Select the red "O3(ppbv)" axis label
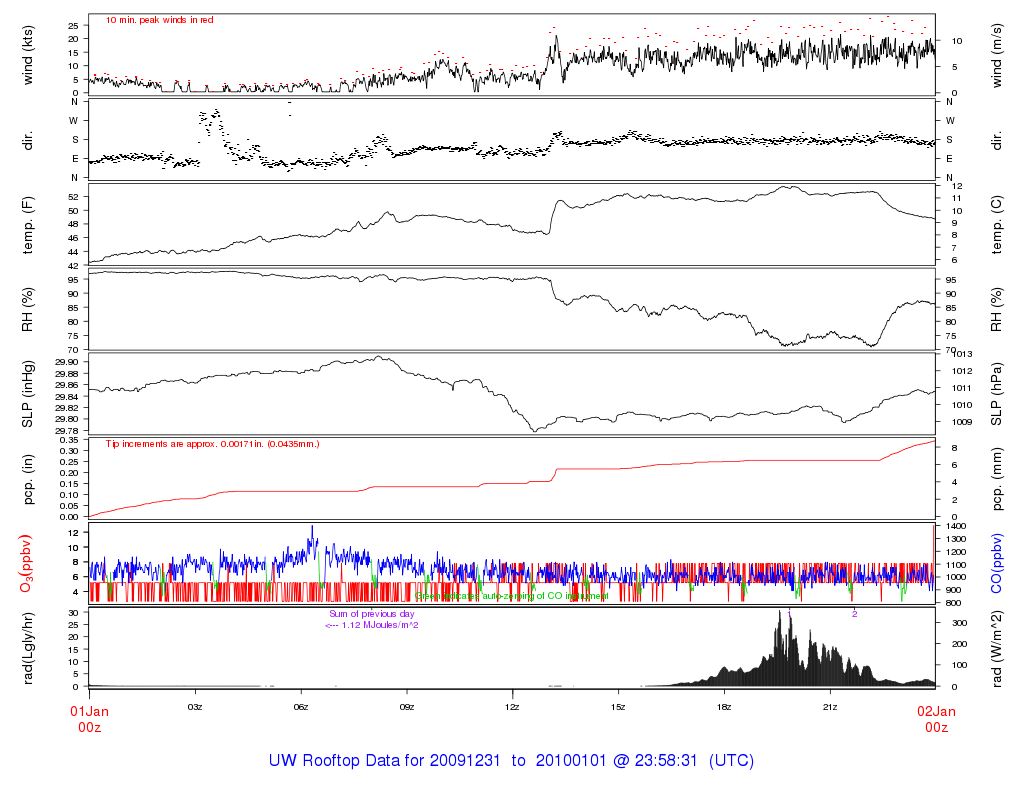The image size is (1024, 800). (26, 564)
